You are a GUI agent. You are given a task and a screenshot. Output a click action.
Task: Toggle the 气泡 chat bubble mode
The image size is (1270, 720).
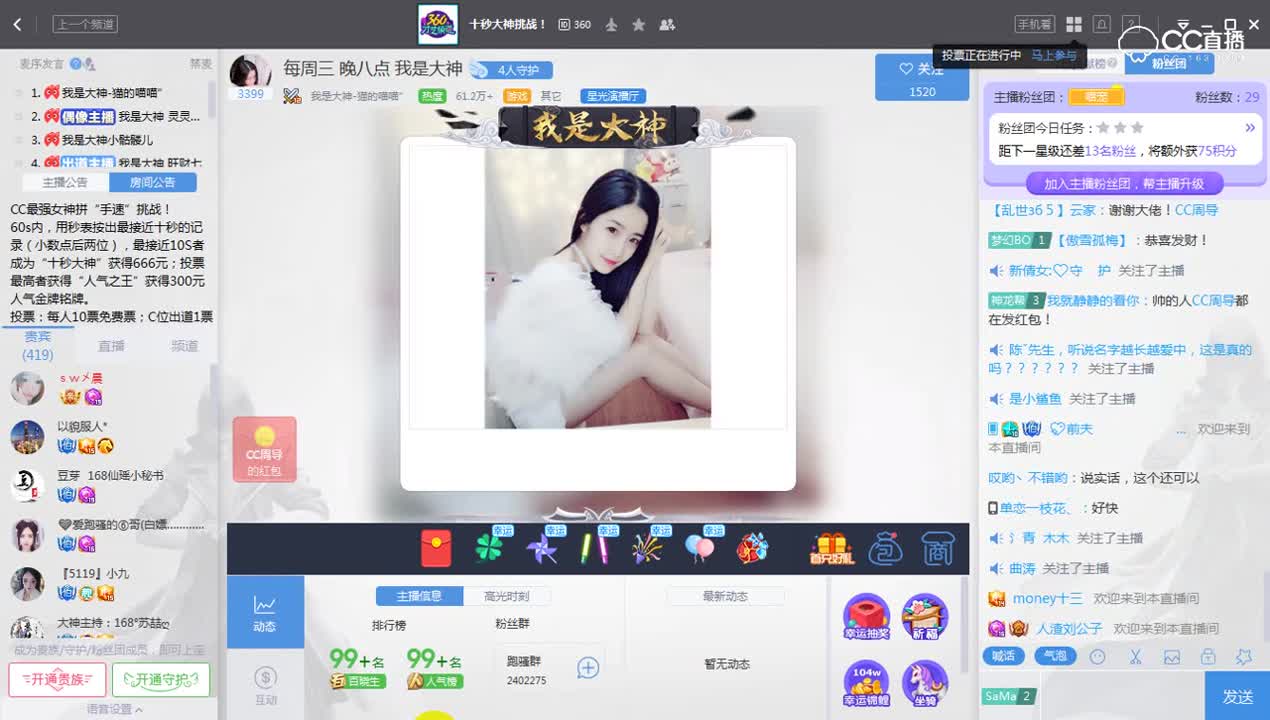[x=1055, y=656]
